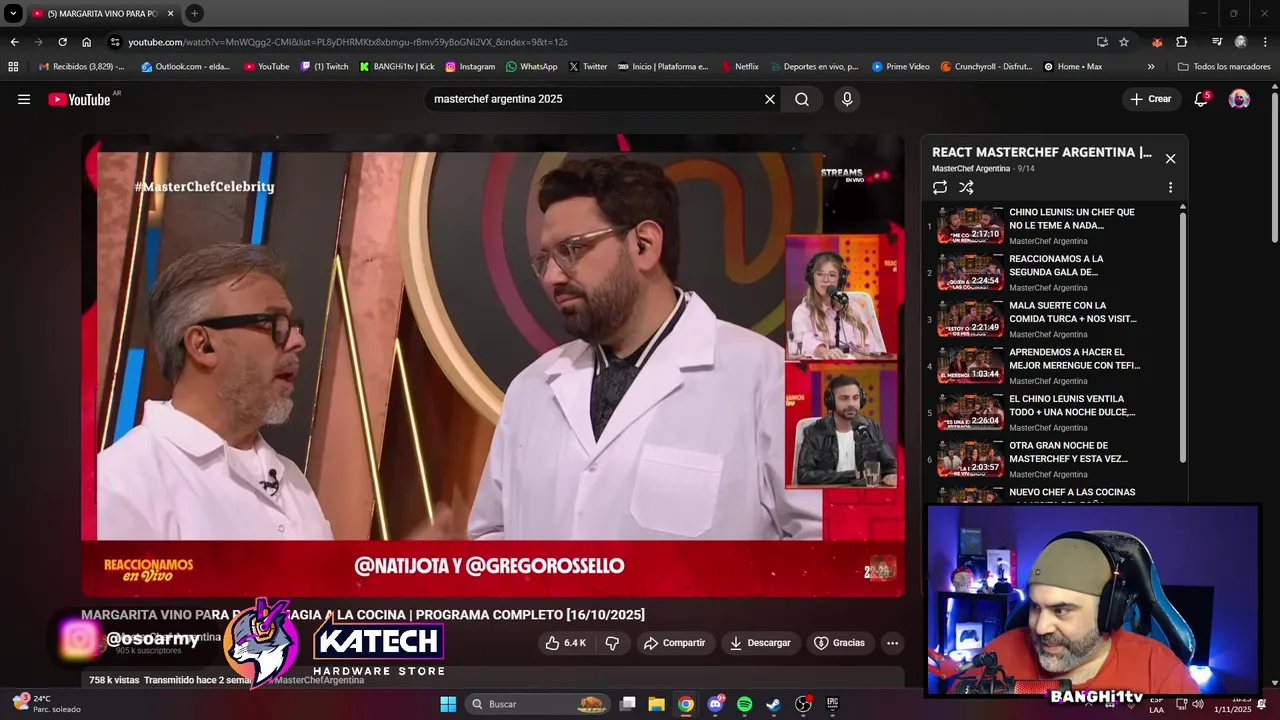Open the Crear upload menu

(x=1150, y=99)
